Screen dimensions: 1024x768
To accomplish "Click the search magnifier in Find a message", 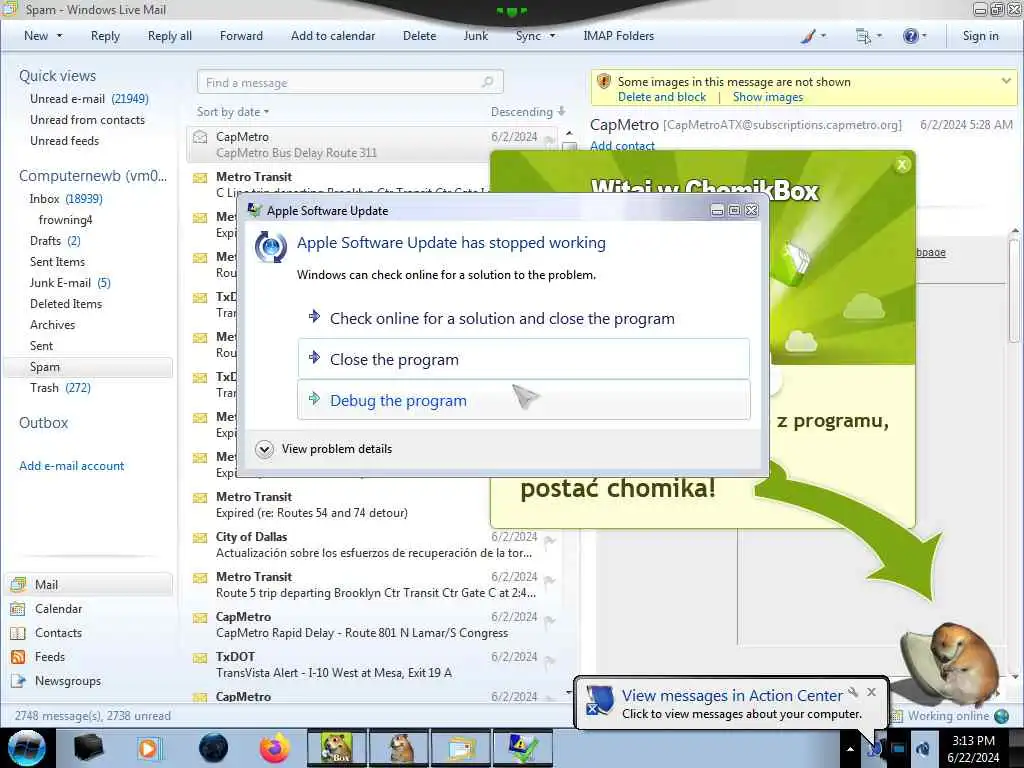I will click(x=487, y=82).
